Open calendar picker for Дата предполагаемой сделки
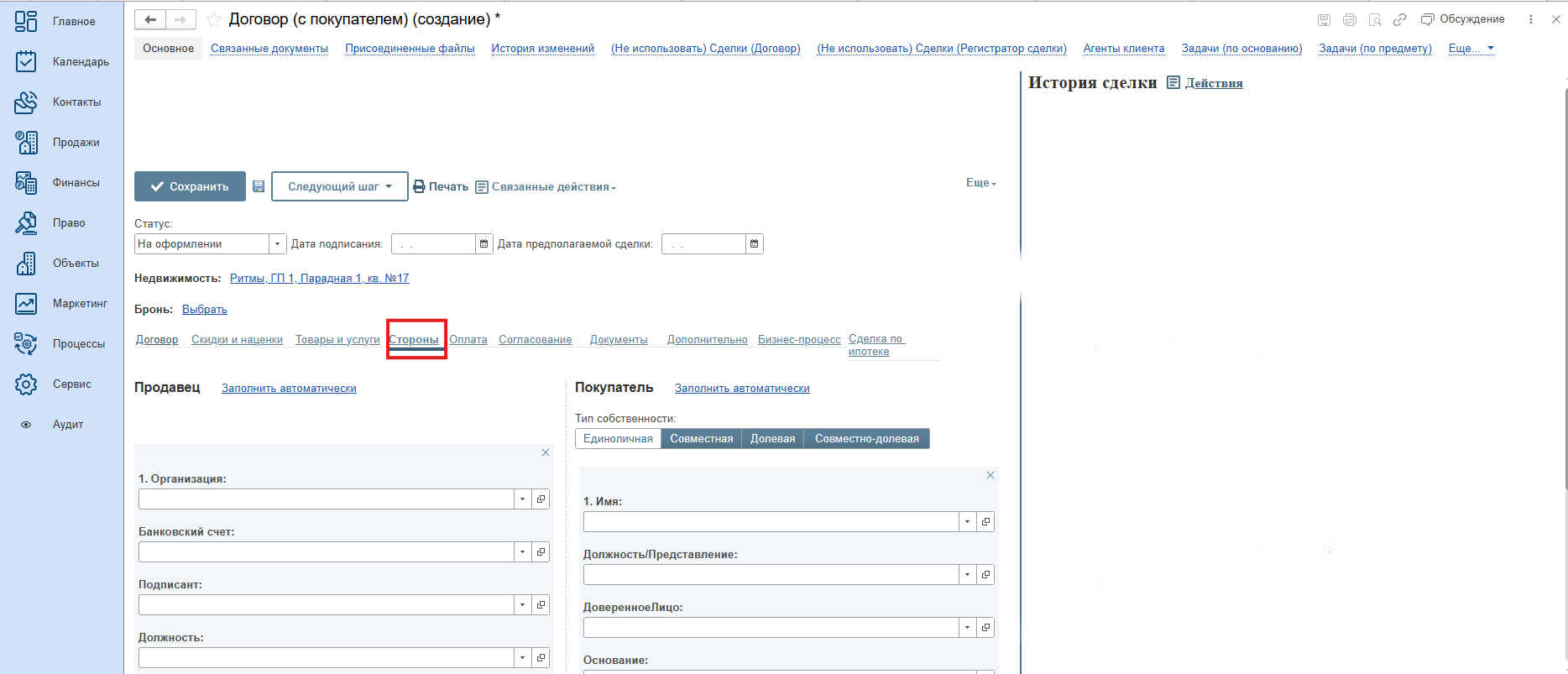The width and height of the screenshot is (1568, 674). click(754, 244)
